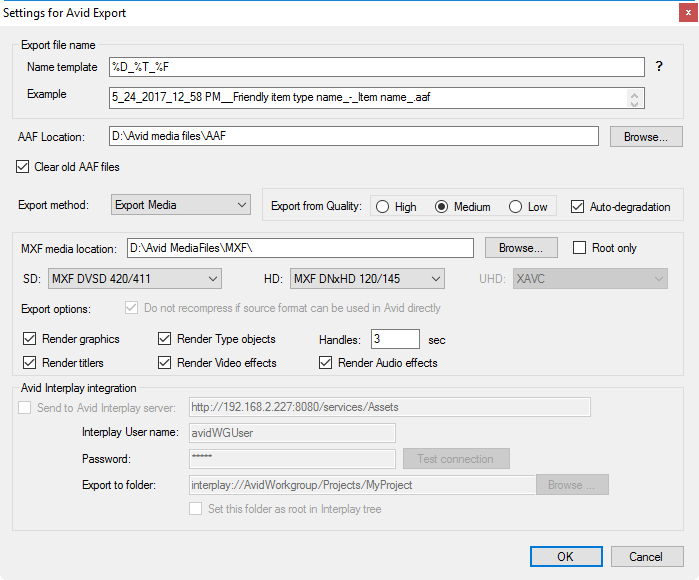699x580 pixels.
Task: Click the Example field up arrow
Action: (x=634, y=94)
